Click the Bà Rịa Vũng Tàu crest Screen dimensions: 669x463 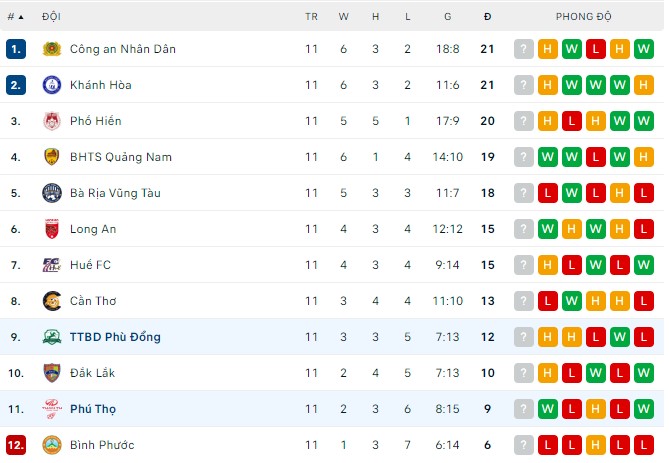(x=52, y=193)
